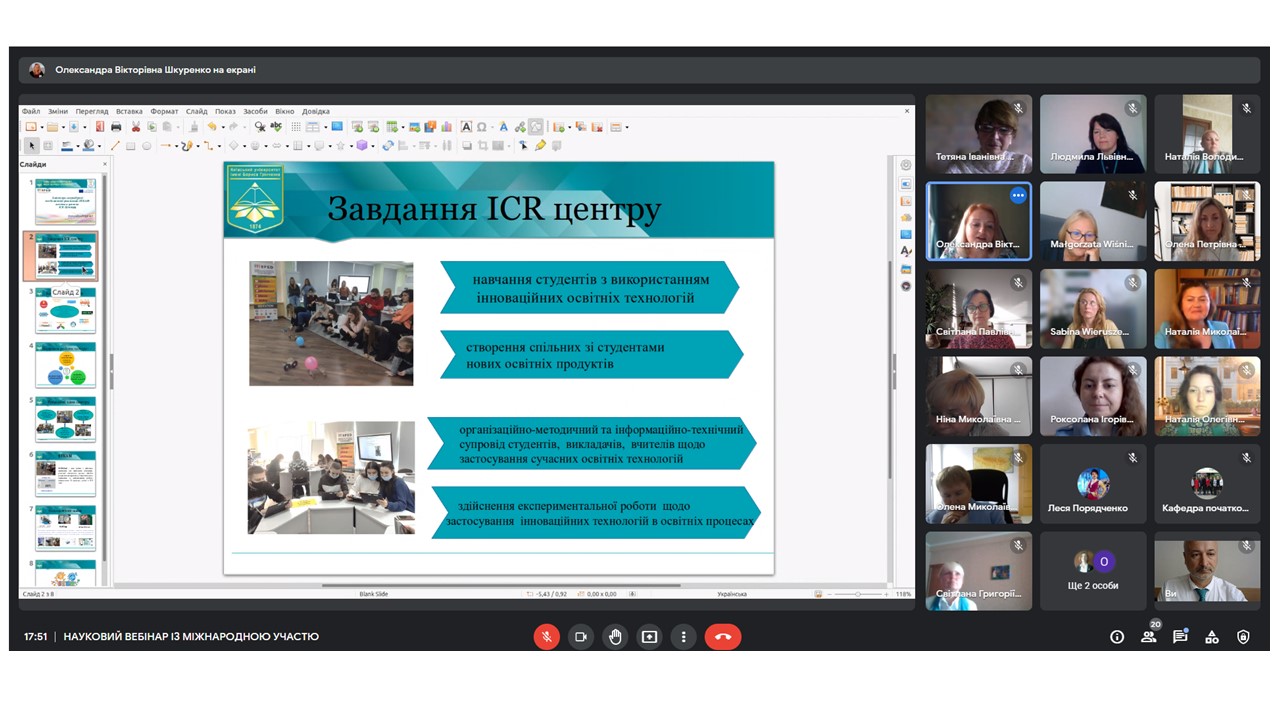The image size is (1280, 720).
Task: Show the participants list of 20 people
Action: (1149, 637)
